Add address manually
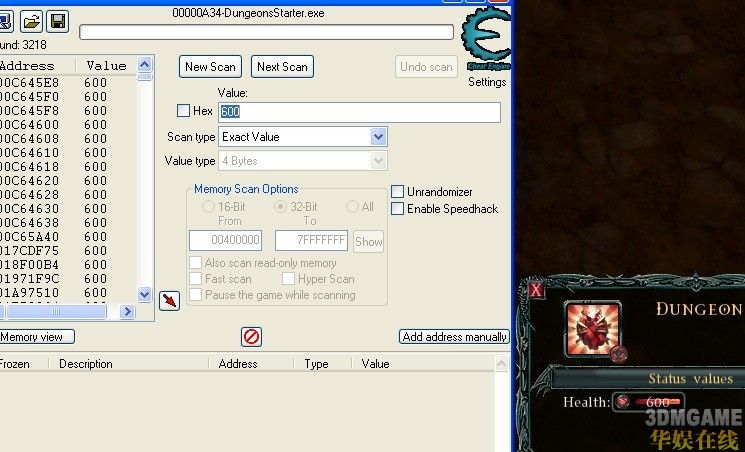The width and height of the screenshot is (745, 452). pos(454,337)
